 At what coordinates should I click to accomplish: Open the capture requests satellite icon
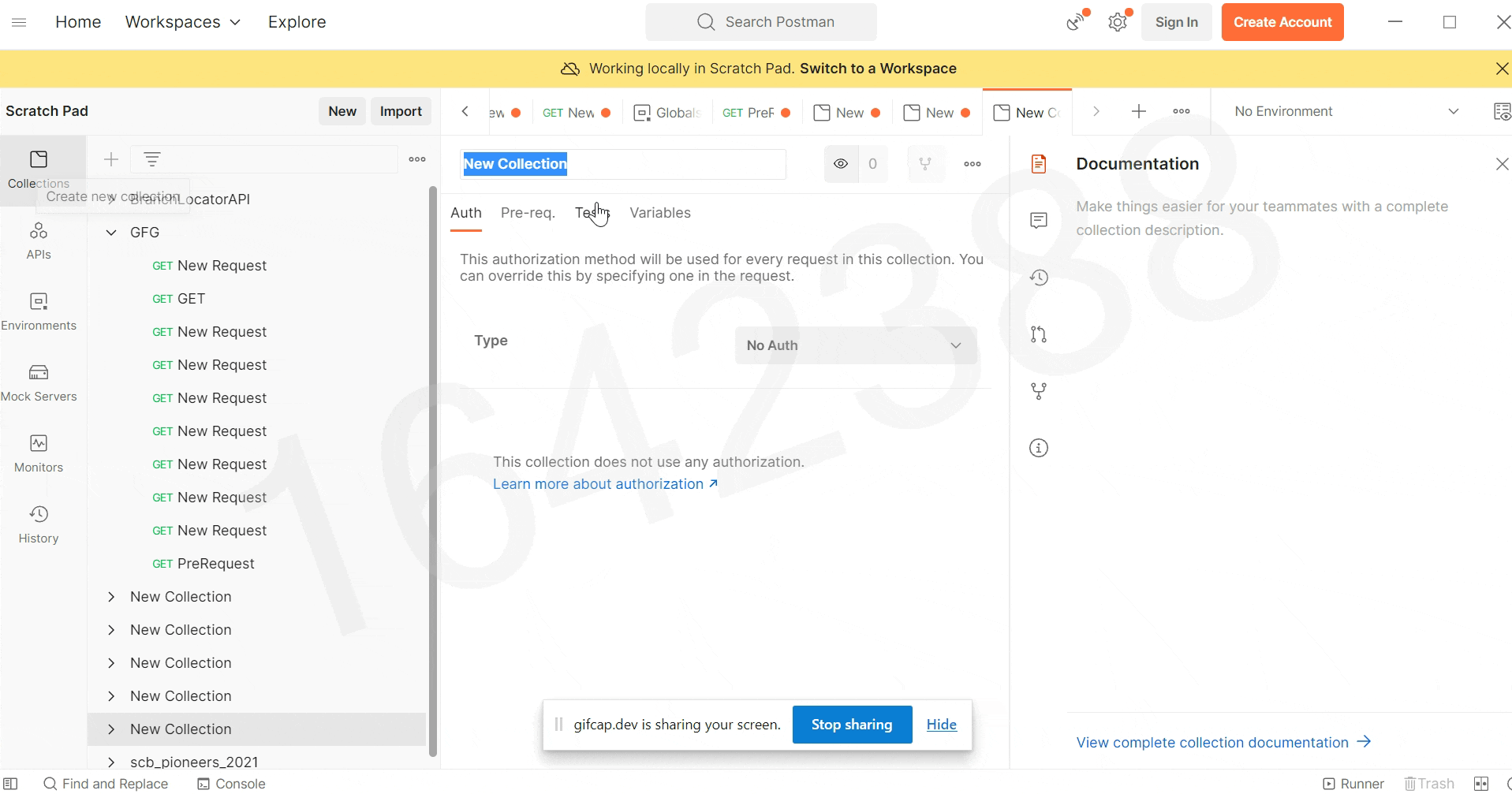coord(1075,22)
